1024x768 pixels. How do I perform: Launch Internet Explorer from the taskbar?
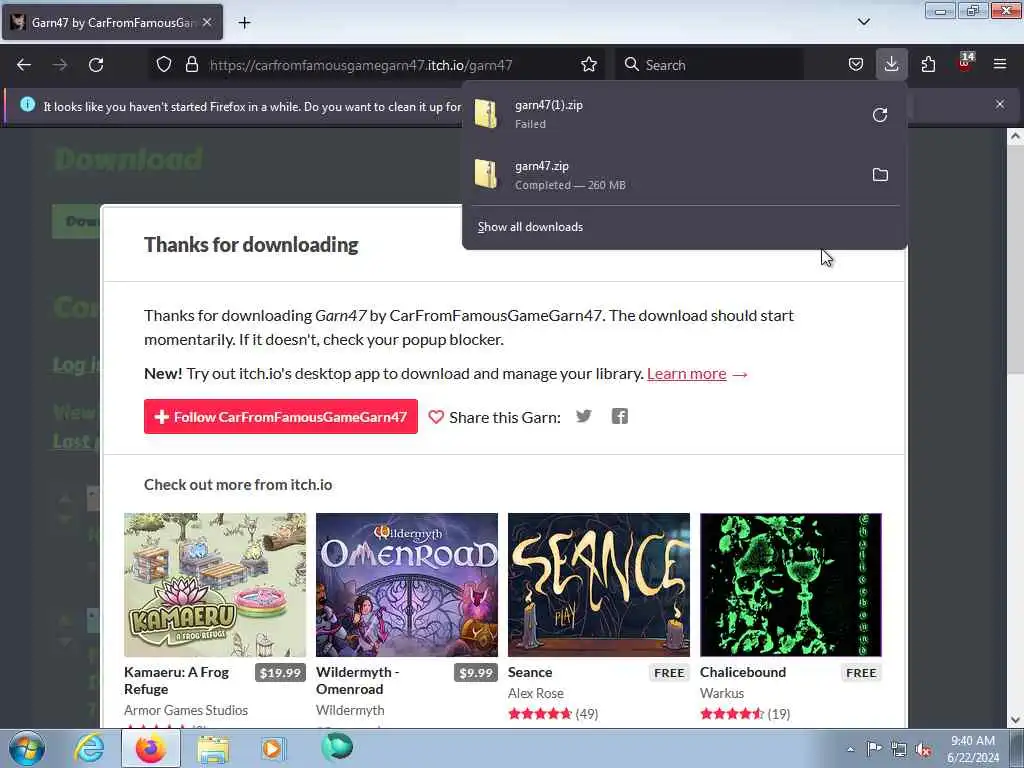pos(89,748)
